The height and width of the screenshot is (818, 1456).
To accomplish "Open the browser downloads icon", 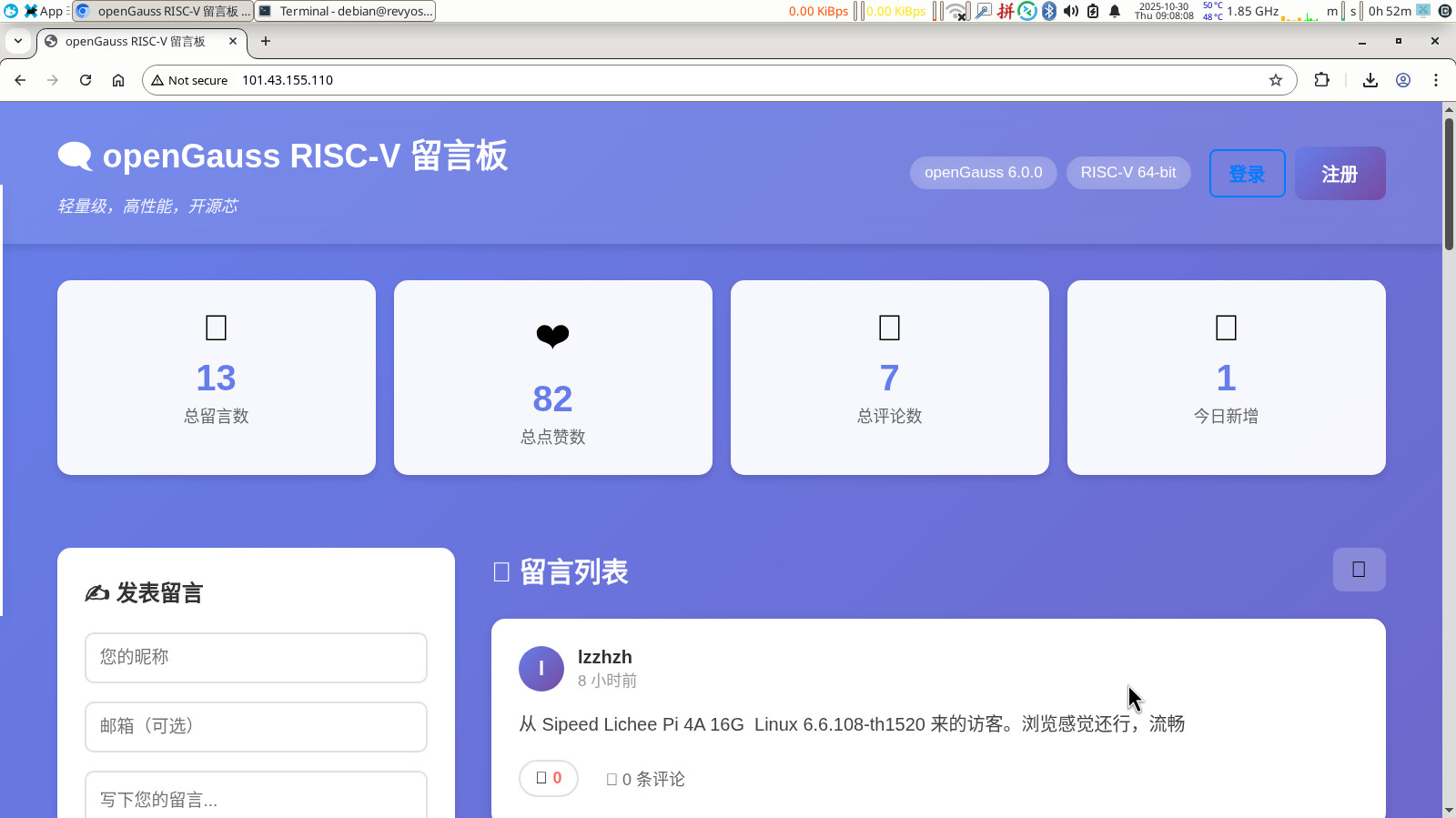I will (x=1370, y=80).
